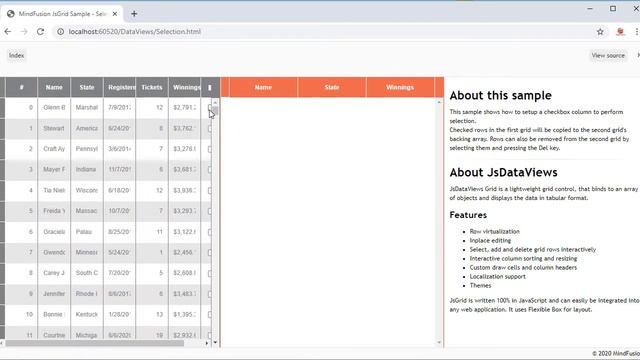This screenshot has height=360, width=640.
Task: Select the 'Marshal' state cell
Action: click(x=87, y=107)
